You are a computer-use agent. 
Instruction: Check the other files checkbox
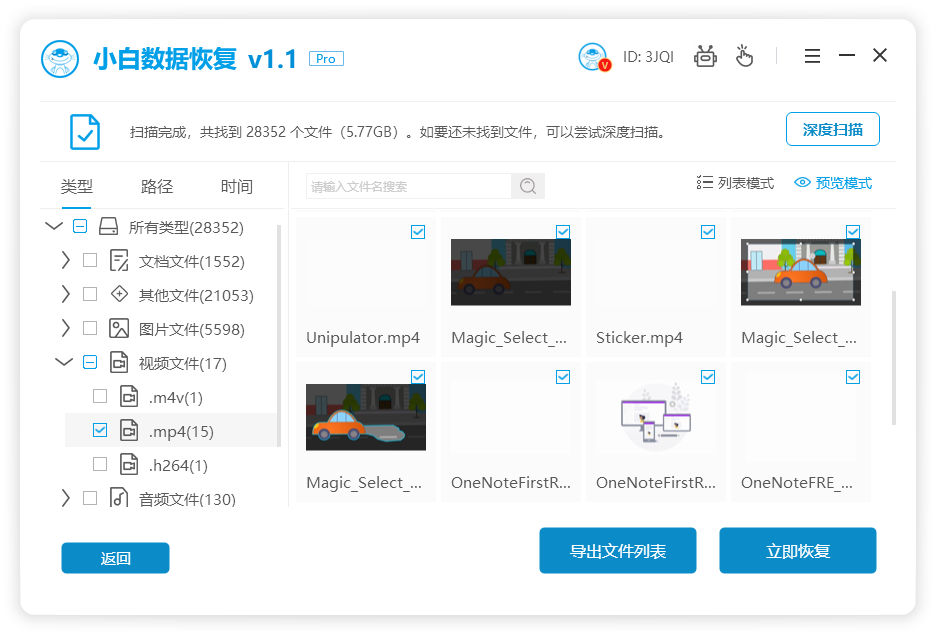point(90,294)
